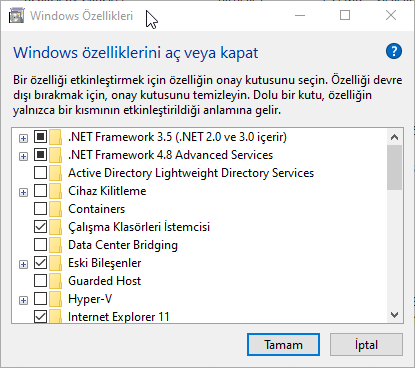Viewport: 415px width, 368px height.
Task: Click folder icon beside Hyper-V
Action: click(x=55, y=299)
